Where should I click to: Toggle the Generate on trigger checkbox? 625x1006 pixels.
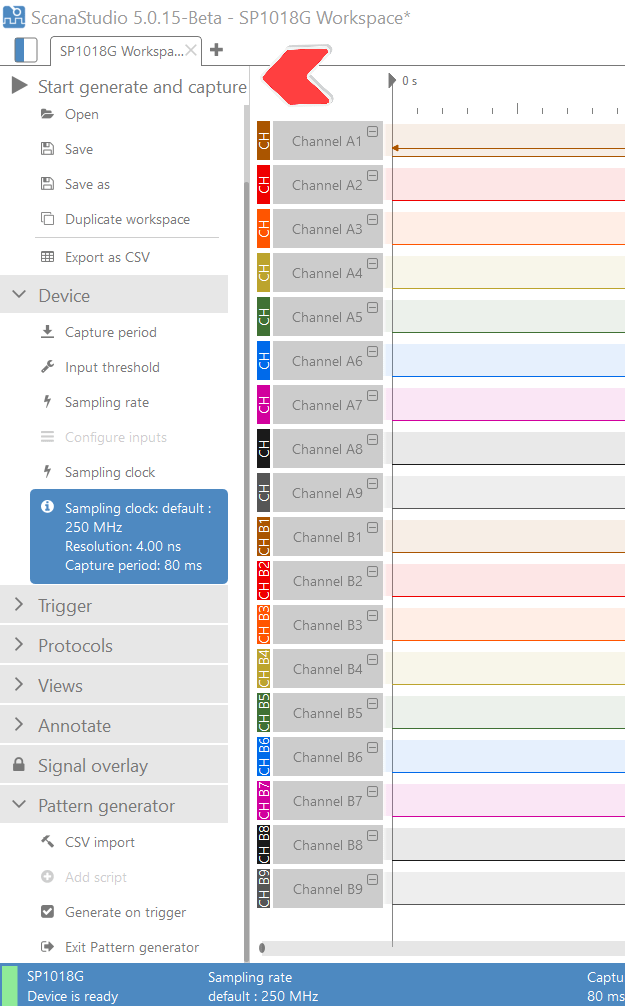pos(47,912)
